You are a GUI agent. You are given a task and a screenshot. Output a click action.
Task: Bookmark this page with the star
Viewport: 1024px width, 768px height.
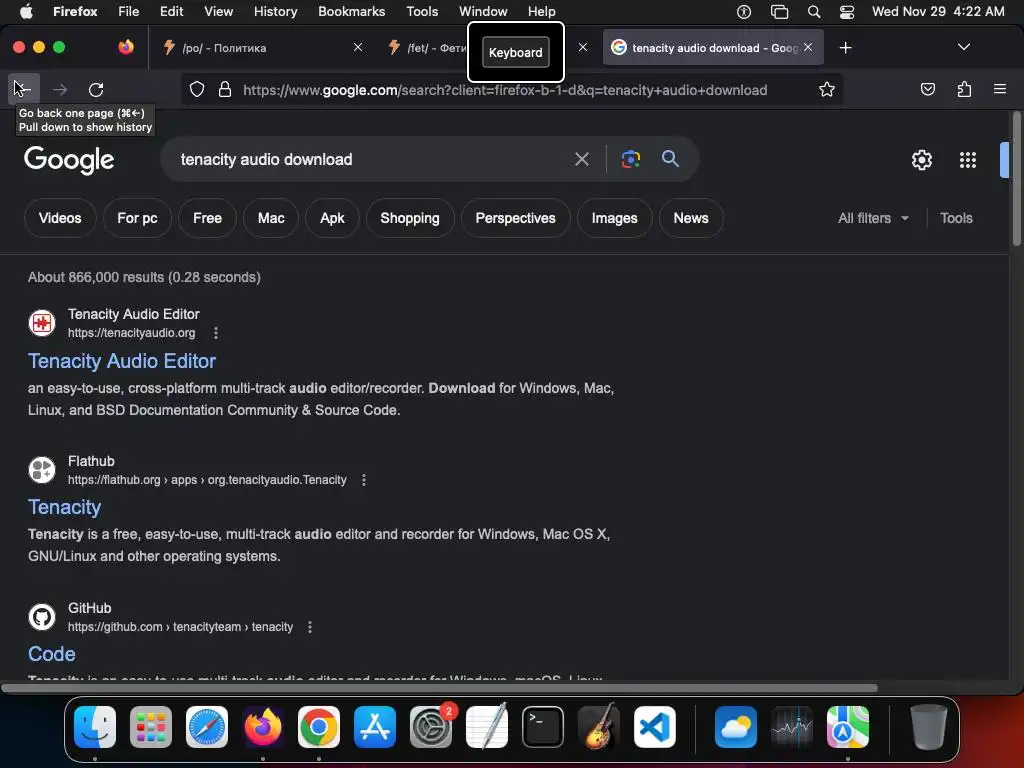click(x=827, y=89)
